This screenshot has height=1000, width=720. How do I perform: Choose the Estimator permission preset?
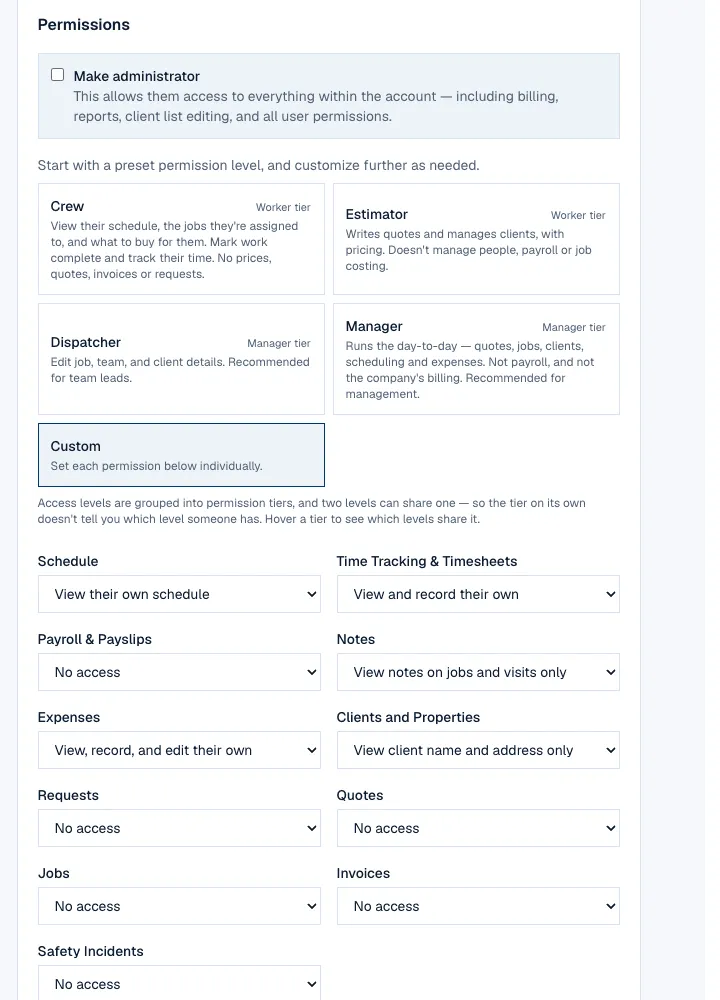click(476, 239)
